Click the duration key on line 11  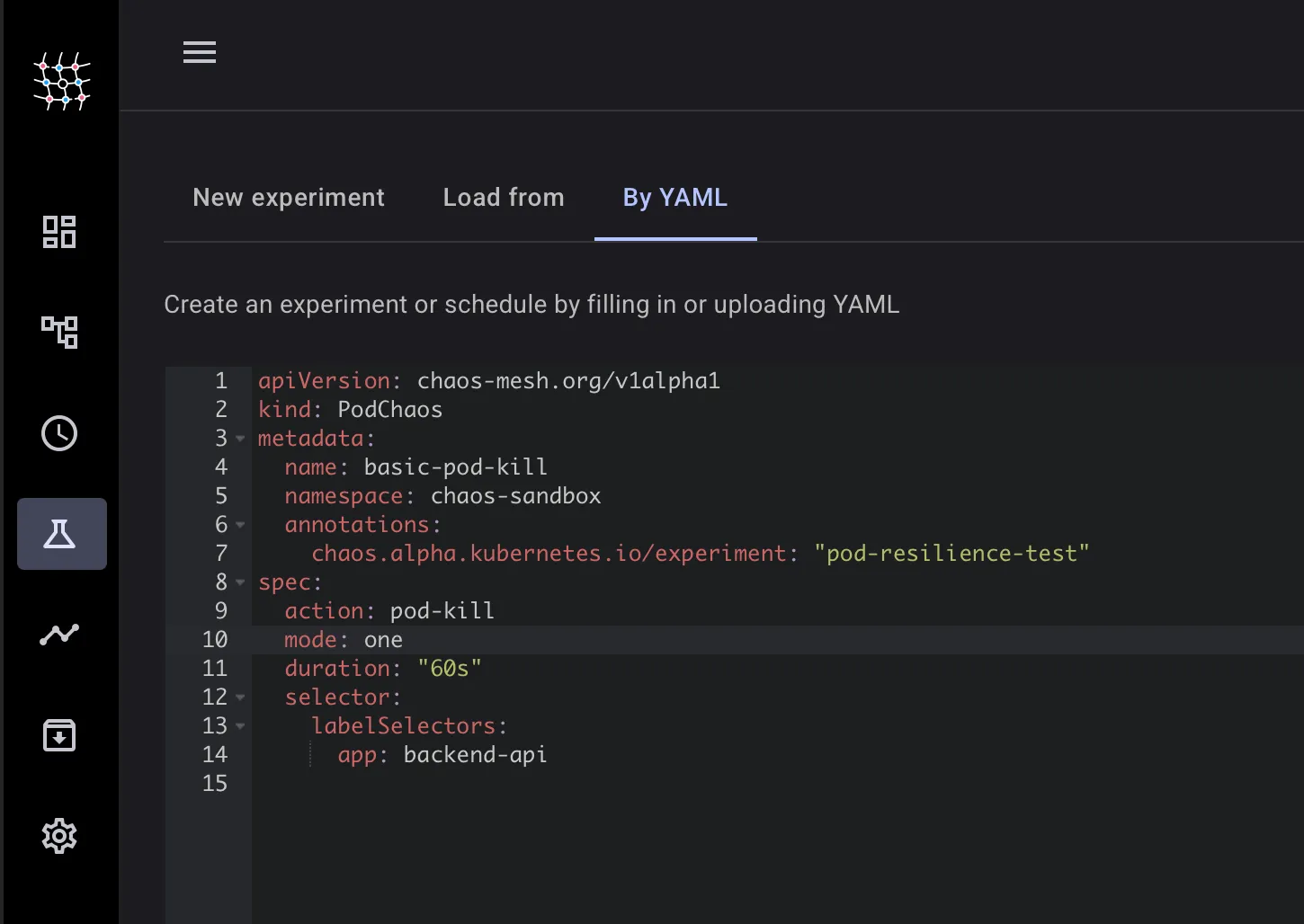337,669
